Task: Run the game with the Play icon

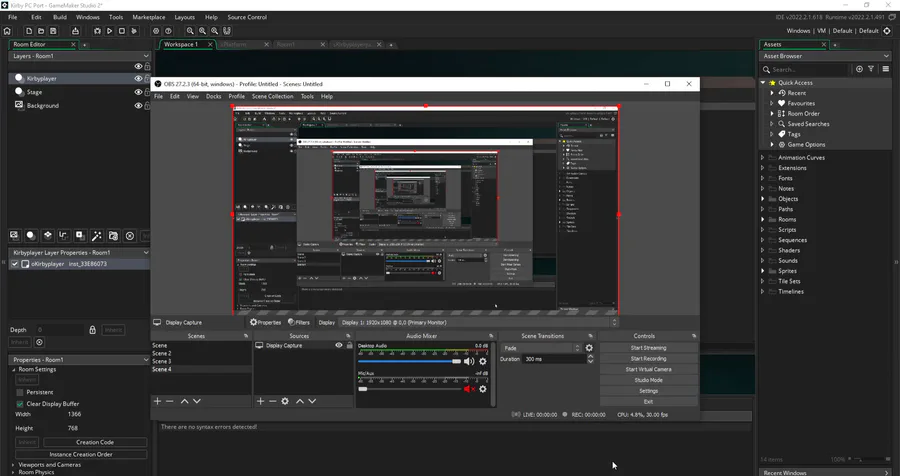Action: 109,31
